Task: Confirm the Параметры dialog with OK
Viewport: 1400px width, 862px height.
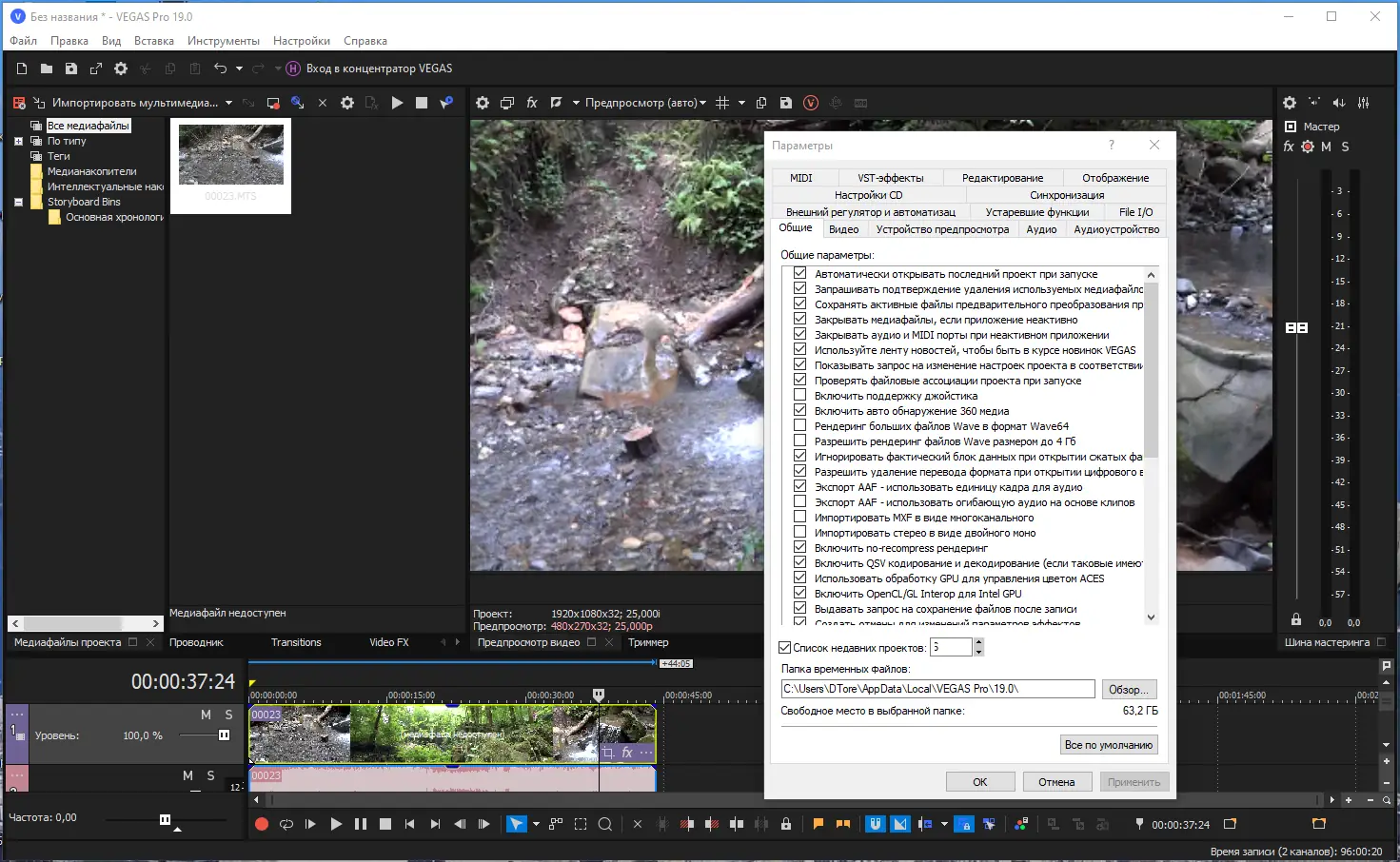Action: click(980, 782)
